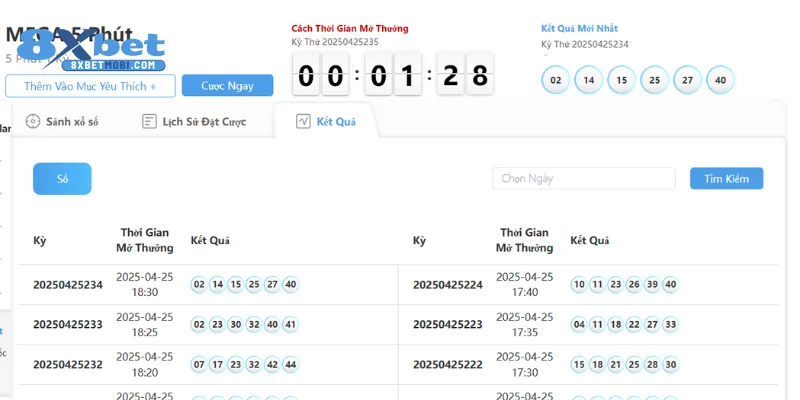Click the Lịch Sử Đặt Cược list icon

(x=149, y=121)
